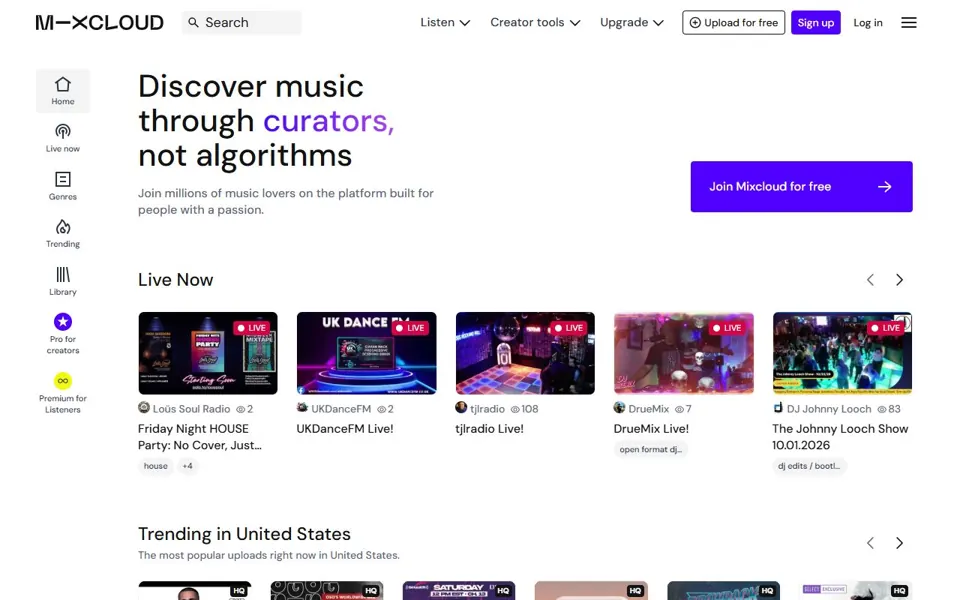960x600 pixels.
Task: Open the hamburger menu icon
Action: pyautogui.click(x=909, y=23)
